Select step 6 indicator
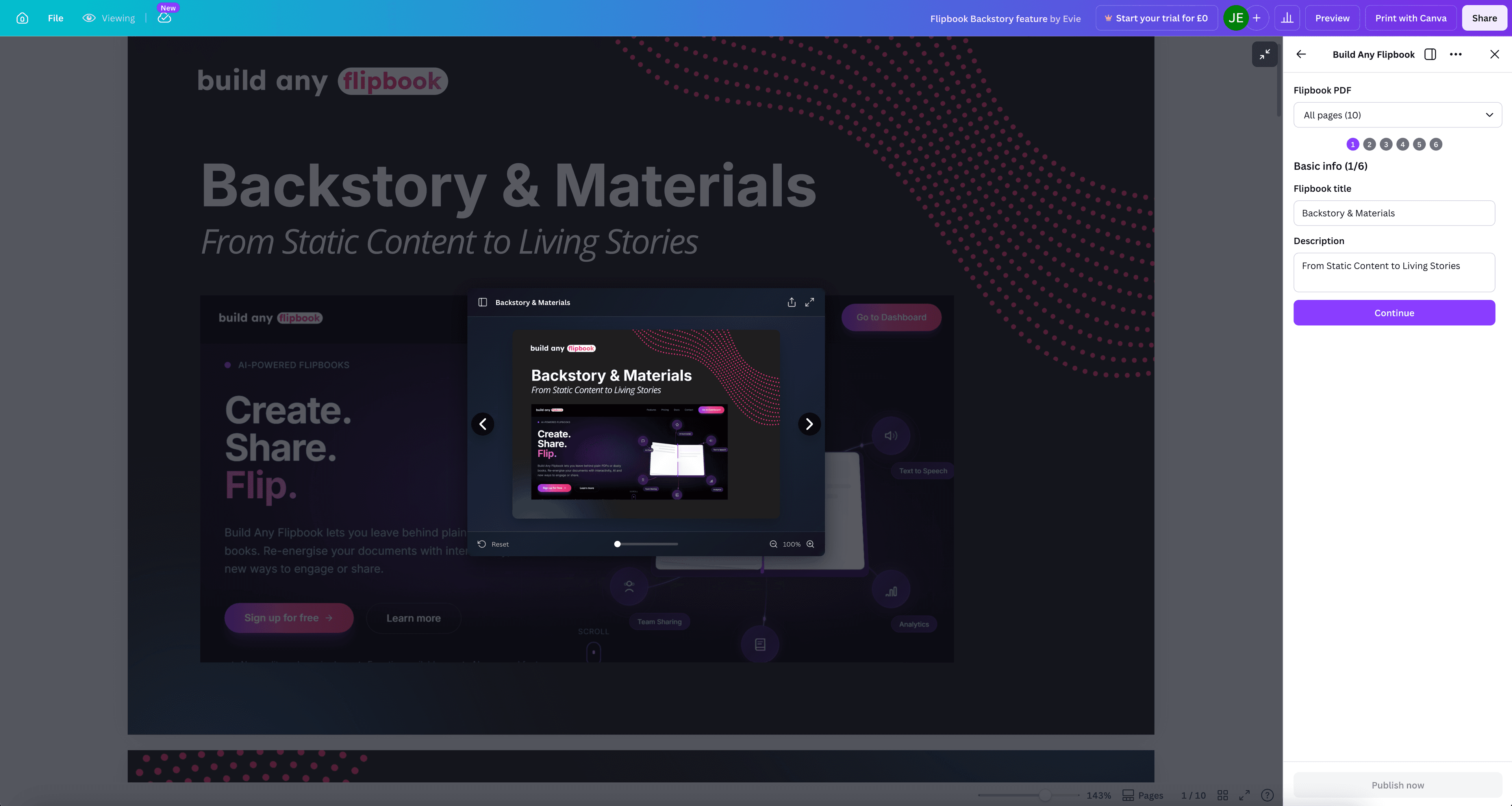Viewport: 1512px width, 806px height. click(x=1436, y=144)
